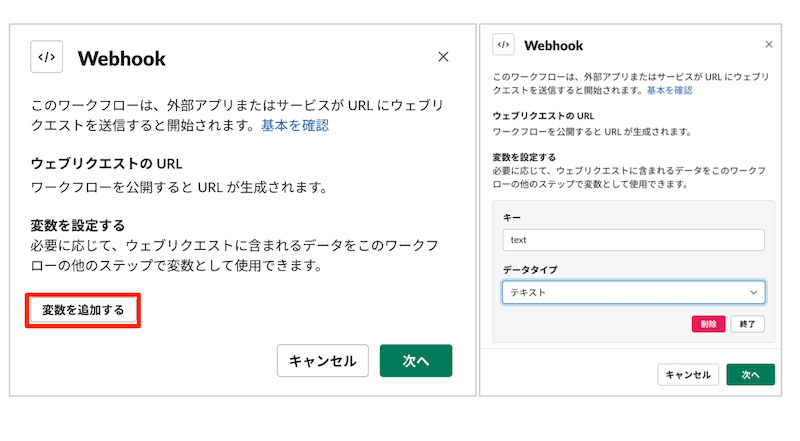The width and height of the screenshot is (800, 441).
Task: Click the Webhook title in larger dialog
Action: point(121,58)
